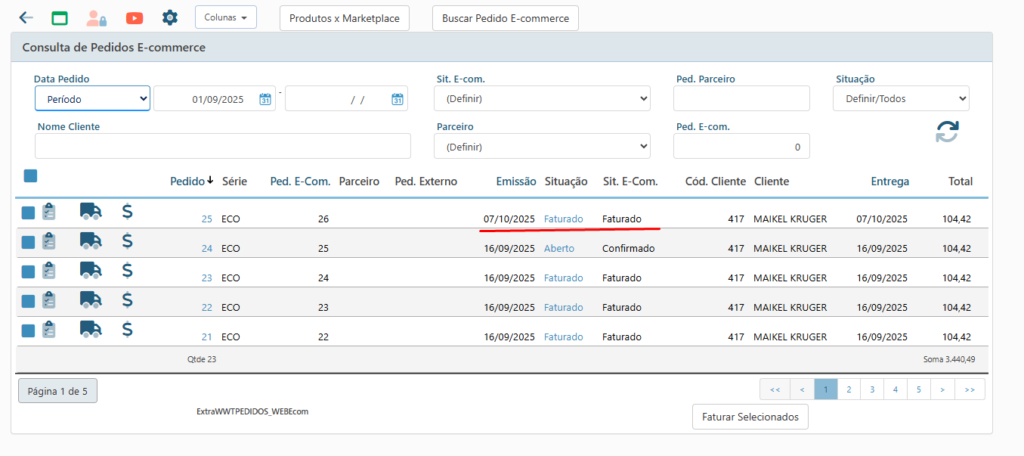Click the user lock permissions icon
The width and height of the screenshot is (1024, 456).
[96, 18]
